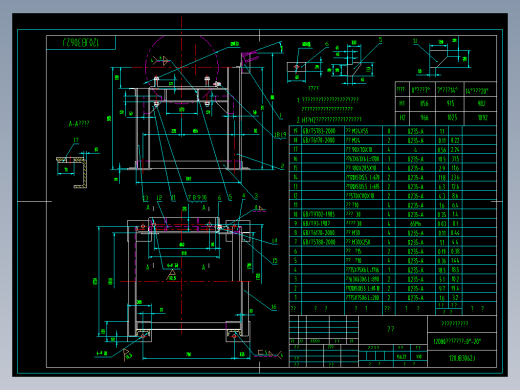
Task: Select part callout "13" below the front view
Action: tap(145, 198)
